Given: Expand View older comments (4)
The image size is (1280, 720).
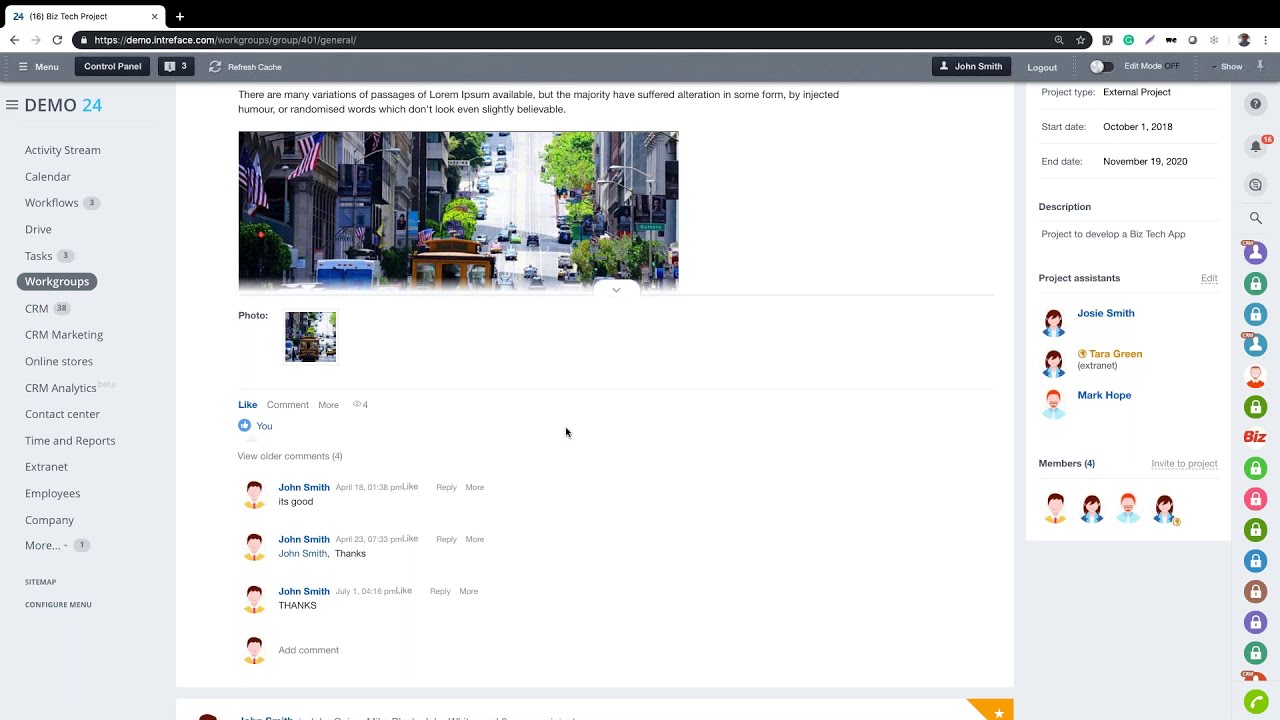Looking at the screenshot, I should (x=290, y=456).
